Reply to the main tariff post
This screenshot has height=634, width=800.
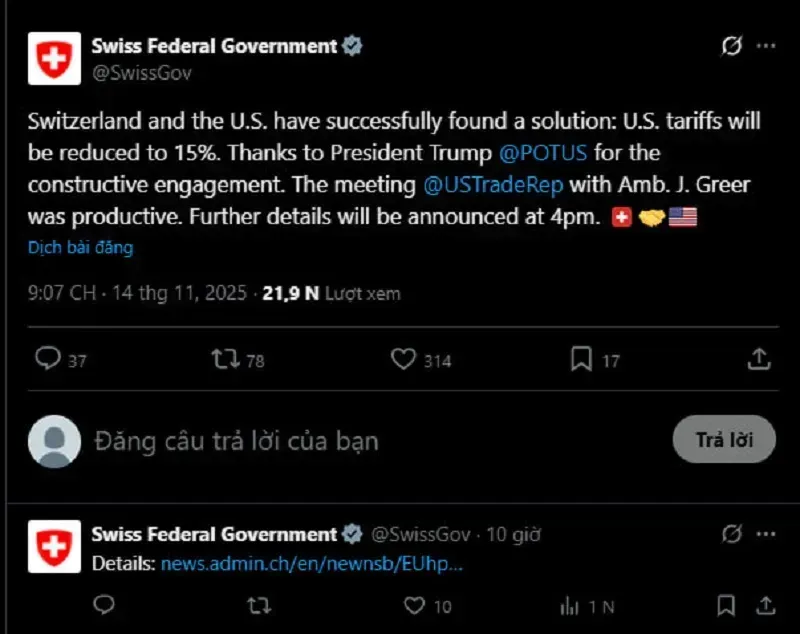[x=48, y=359]
